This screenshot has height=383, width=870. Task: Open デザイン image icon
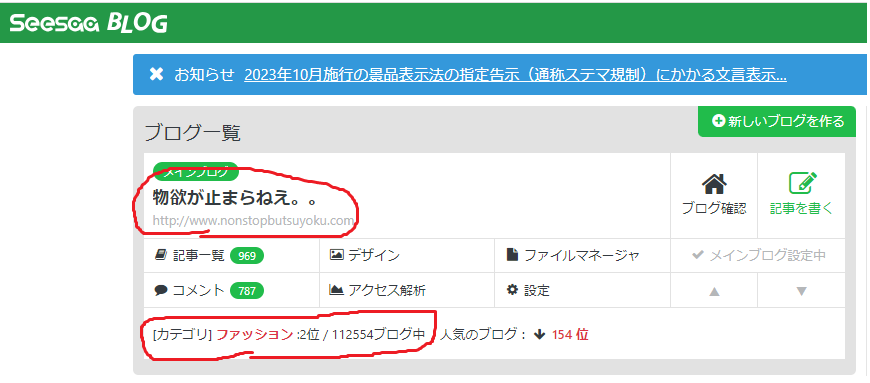337,255
